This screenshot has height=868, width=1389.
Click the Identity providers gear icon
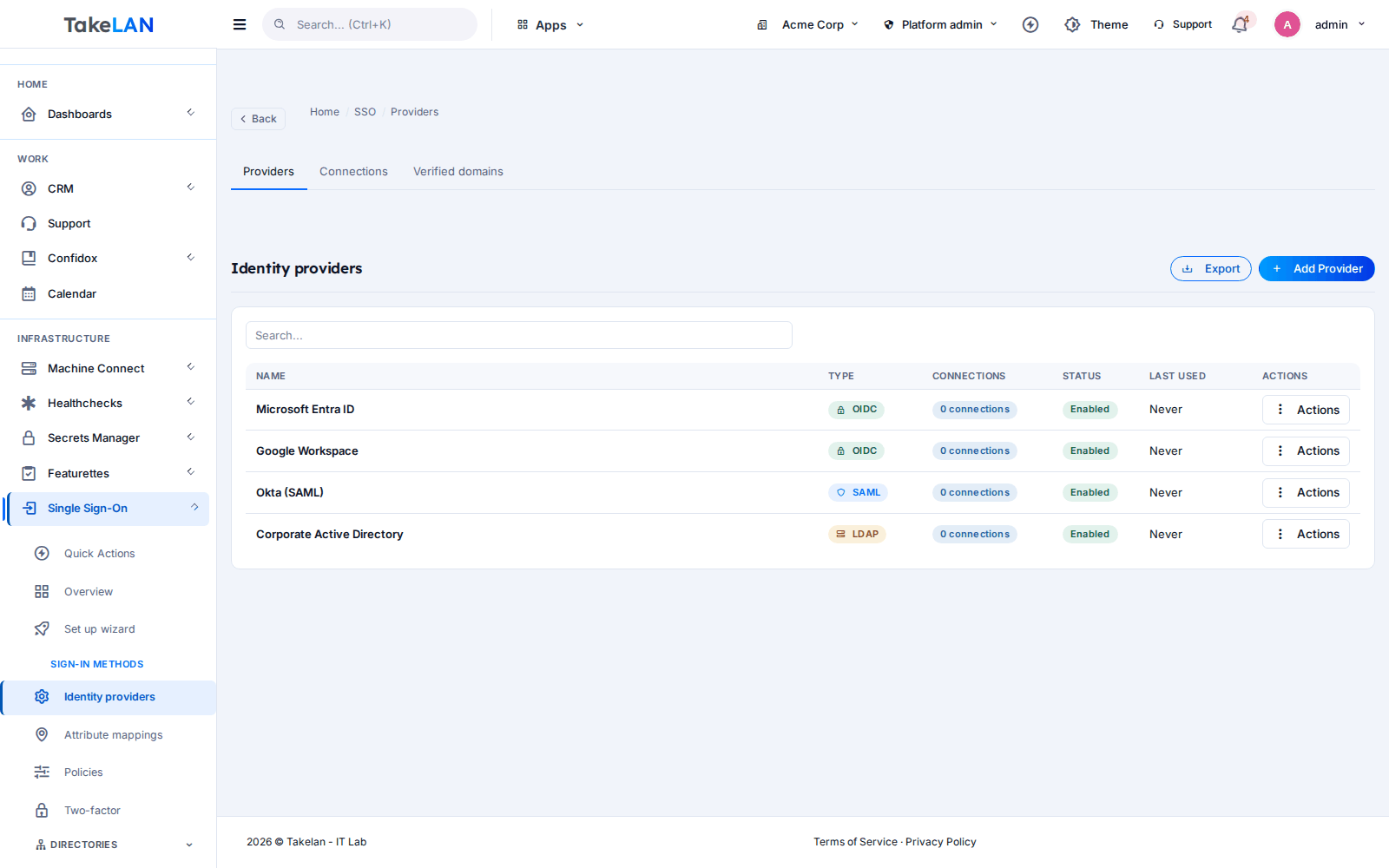click(42, 696)
